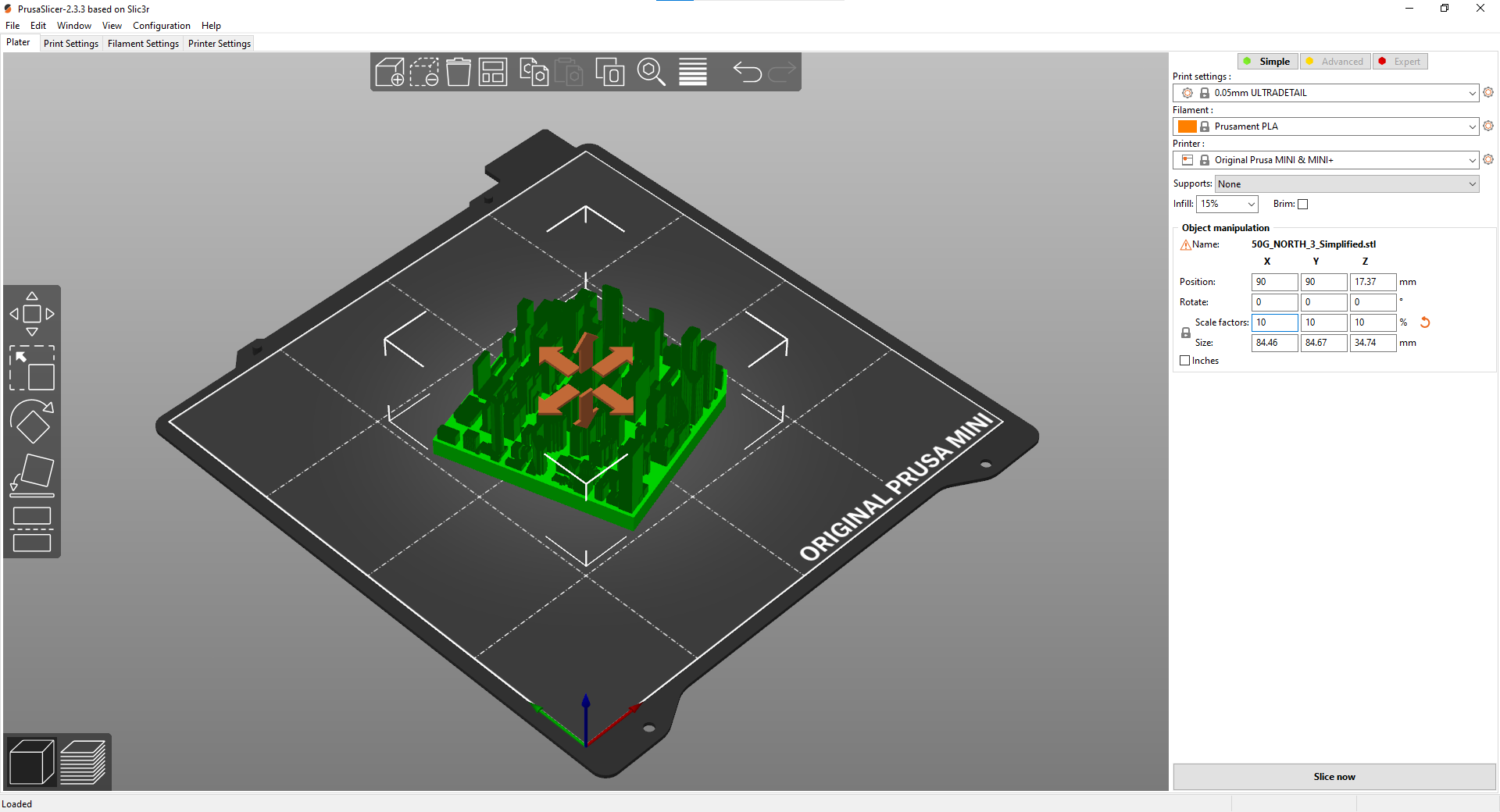Click the Delete selected object icon
The width and height of the screenshot is (1500, 812).
pyautogui.click(x=424, y=72)
